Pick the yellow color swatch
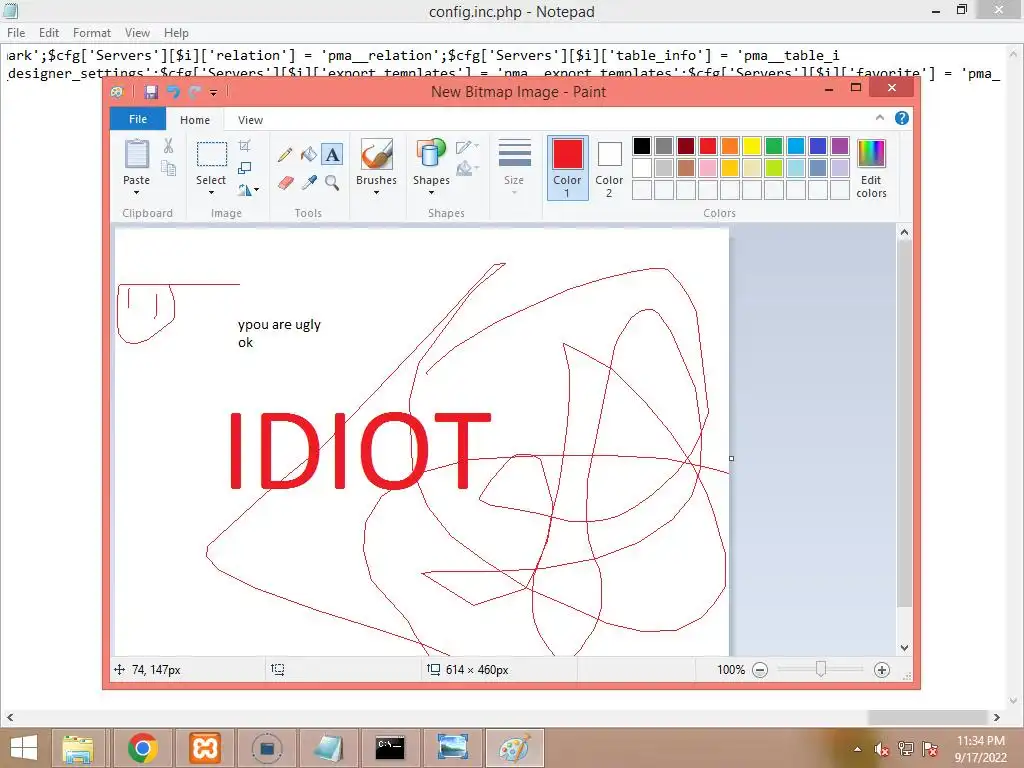The height and width of the screenshot is (768, 1024). [752, 146]
